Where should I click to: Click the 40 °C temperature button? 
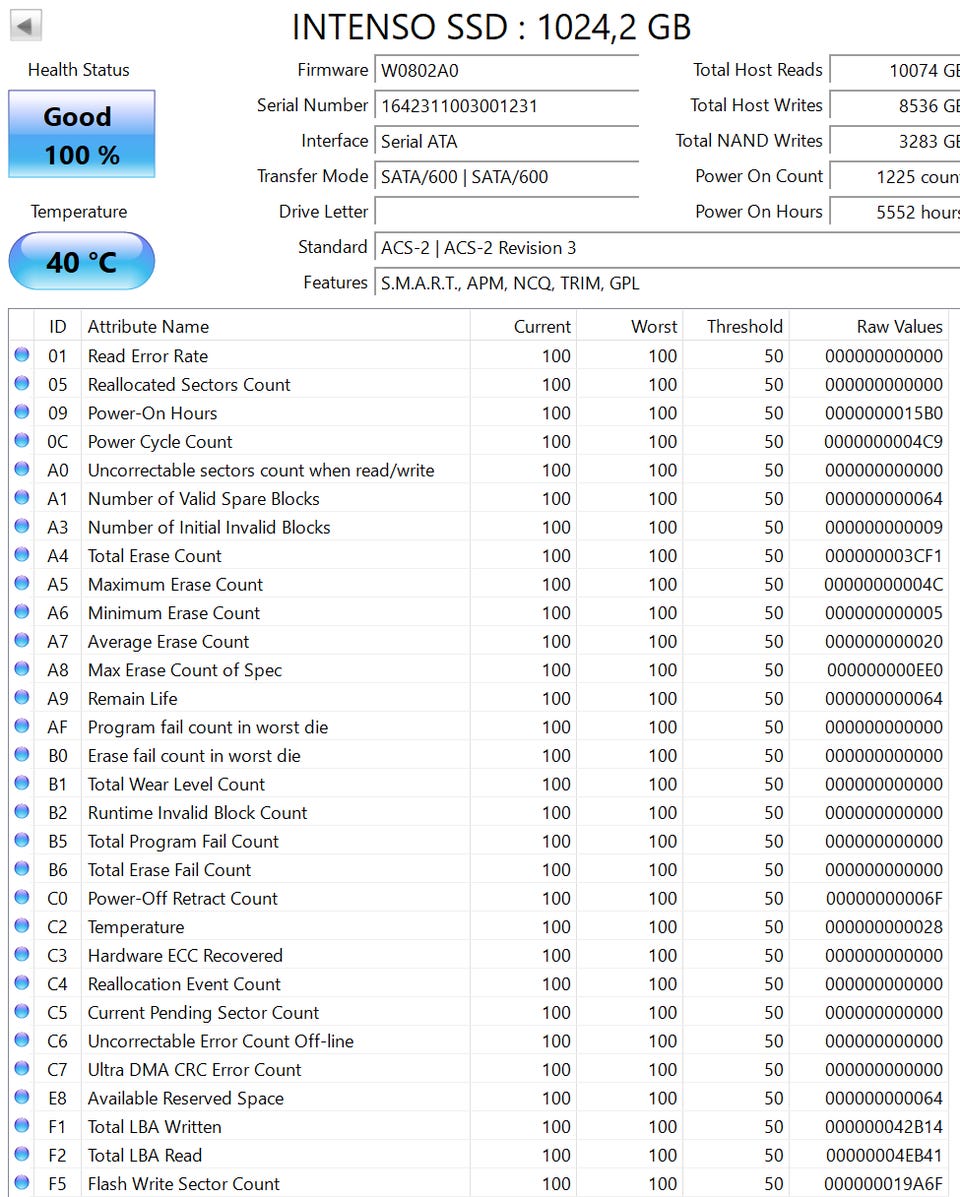82,261
